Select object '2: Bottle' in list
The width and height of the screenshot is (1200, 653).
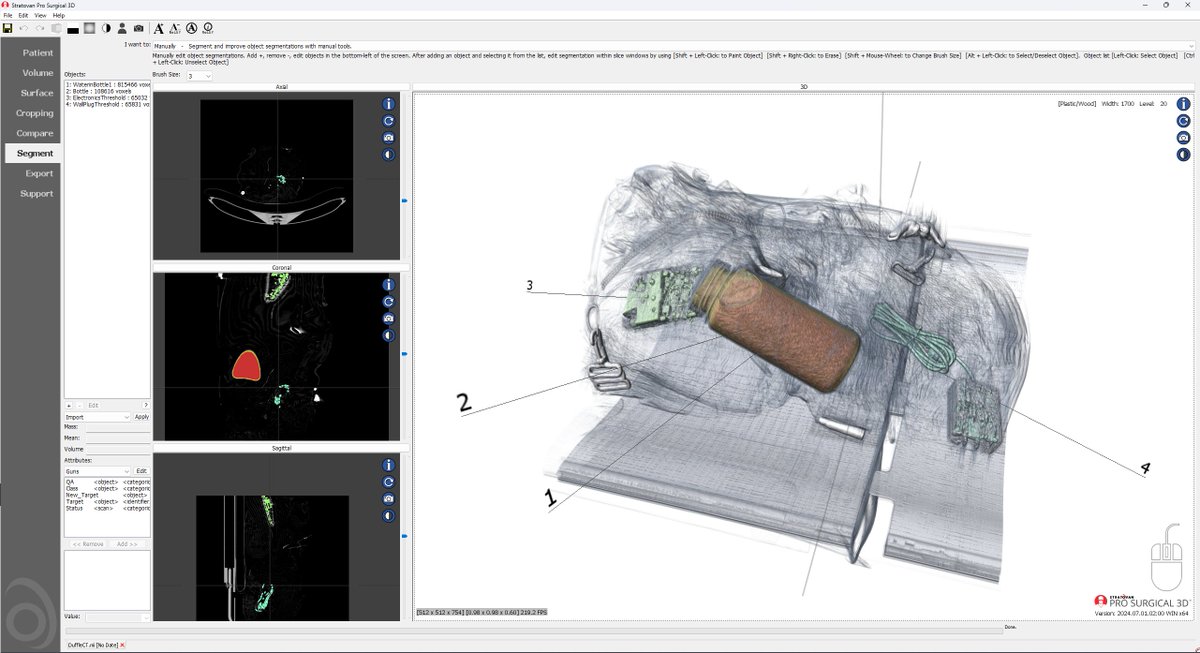107,90
